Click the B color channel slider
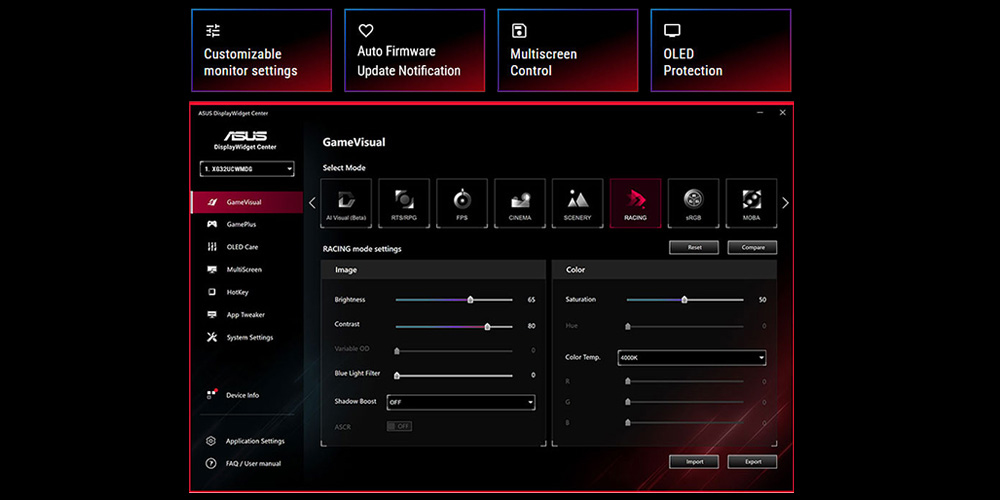The height and width of the screenshot is (500, 1000). point(685,422)
